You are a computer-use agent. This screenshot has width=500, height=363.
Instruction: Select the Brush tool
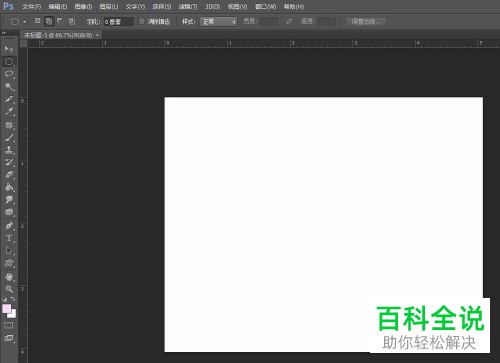tap(9, 137)
